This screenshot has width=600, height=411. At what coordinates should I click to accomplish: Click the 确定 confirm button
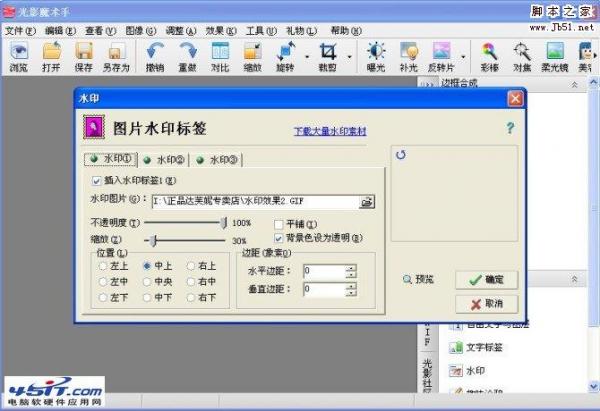(x=486, y=280)
